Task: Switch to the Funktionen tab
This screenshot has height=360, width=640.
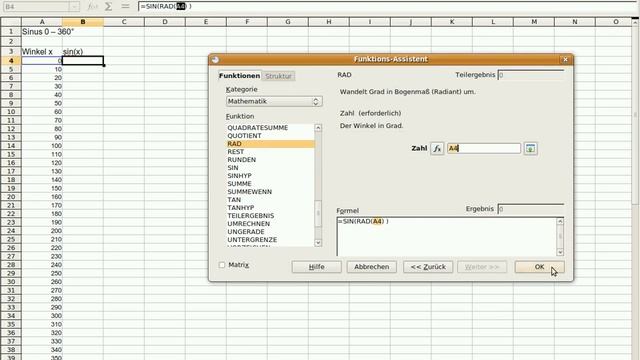Action: pyautogui.click(x=239, y=76)
